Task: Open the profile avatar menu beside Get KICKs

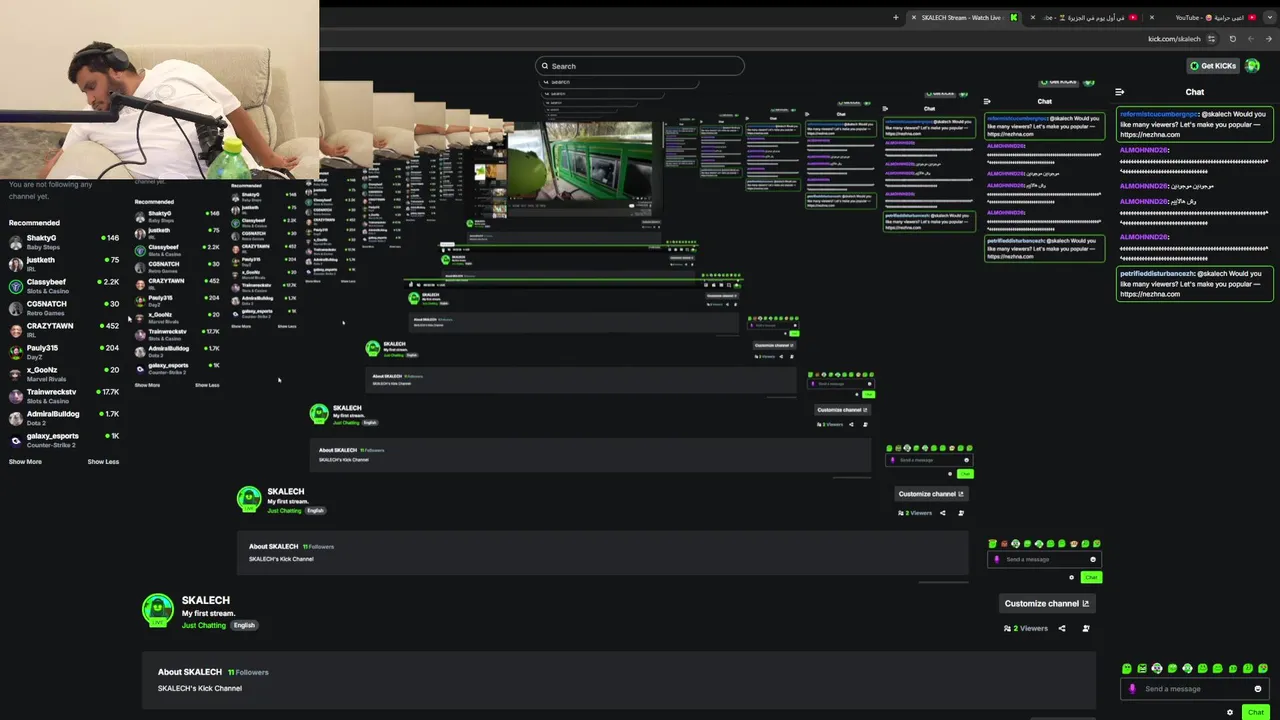Action: click(1253, 66)
